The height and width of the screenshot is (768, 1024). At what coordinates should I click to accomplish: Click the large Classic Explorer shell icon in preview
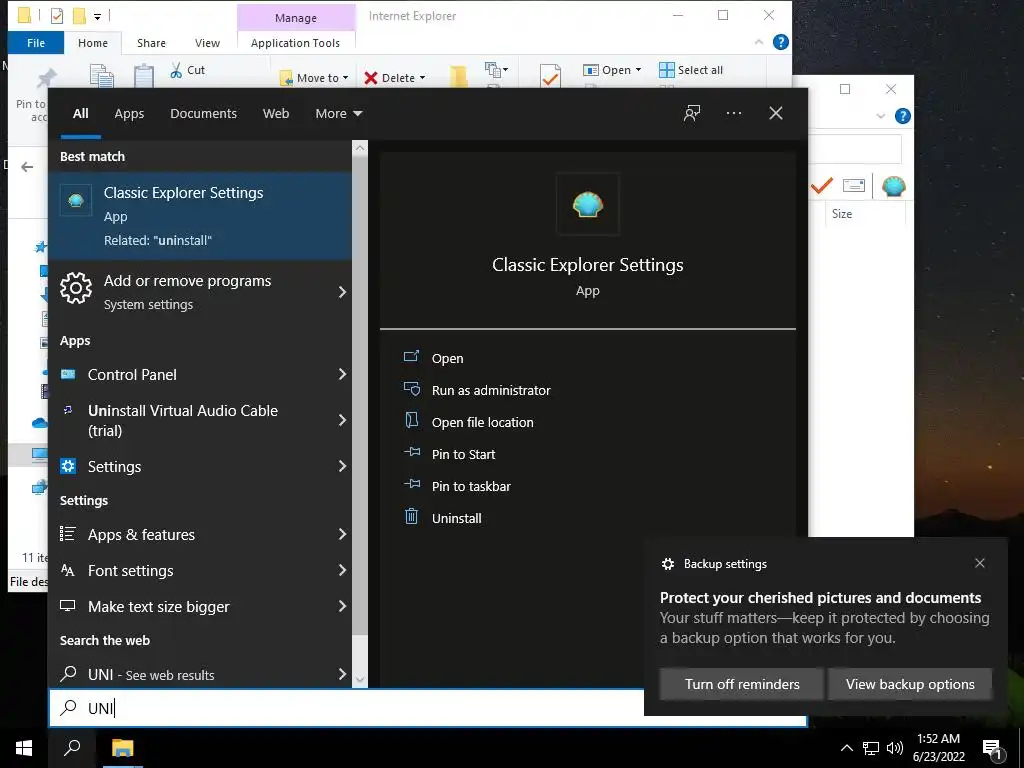[x=588, y=204]
